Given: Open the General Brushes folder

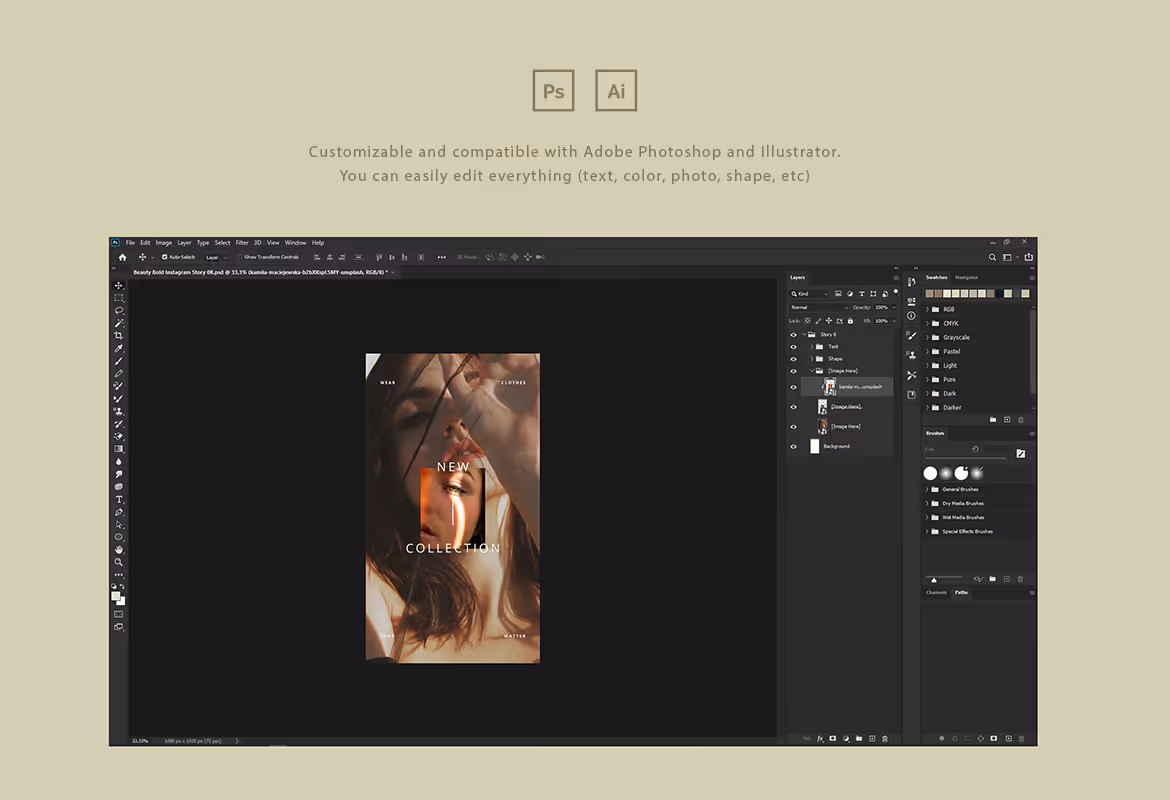Looking at the screenshot, I should (x=960, y=490).
